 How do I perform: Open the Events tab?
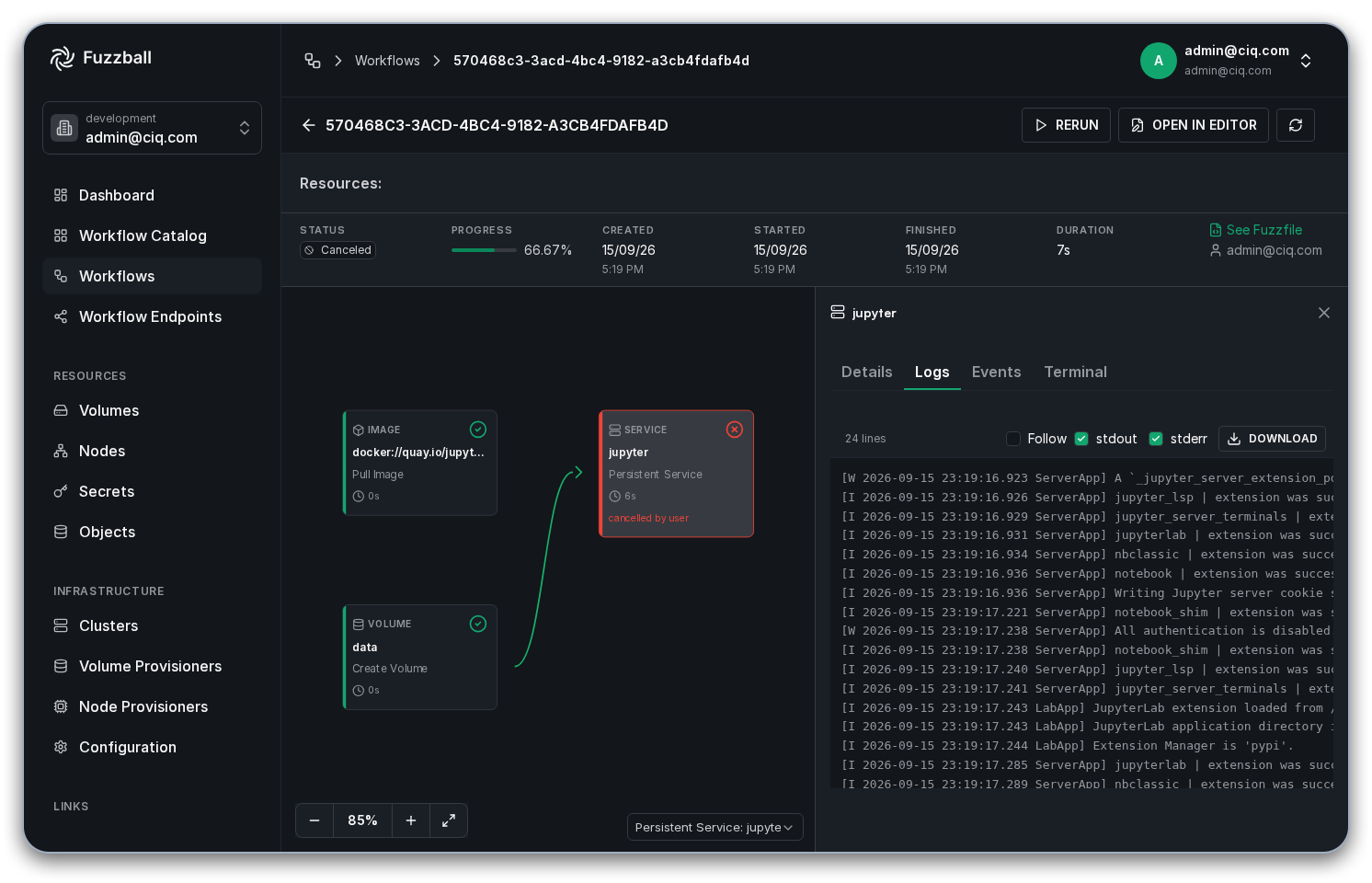[997, 372]
